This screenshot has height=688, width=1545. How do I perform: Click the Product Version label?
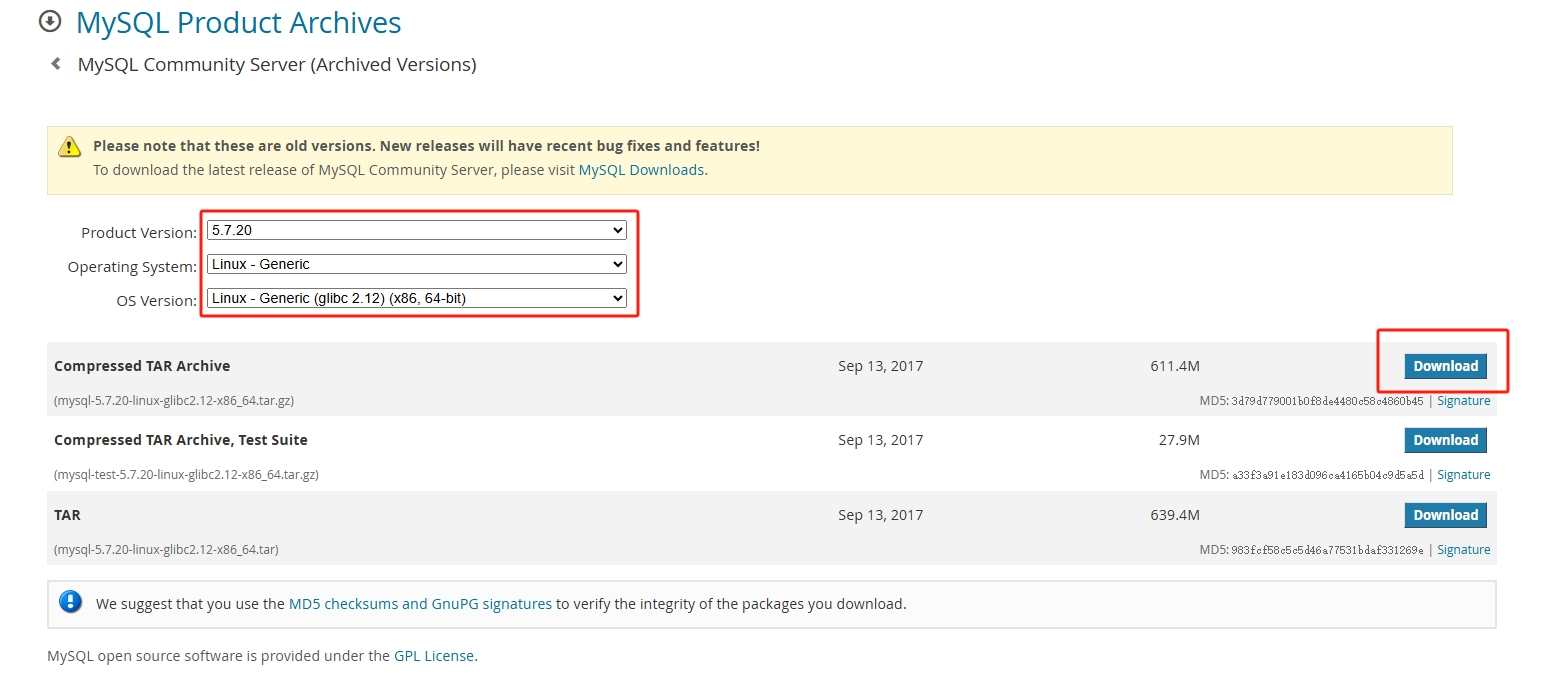(139, 232)
